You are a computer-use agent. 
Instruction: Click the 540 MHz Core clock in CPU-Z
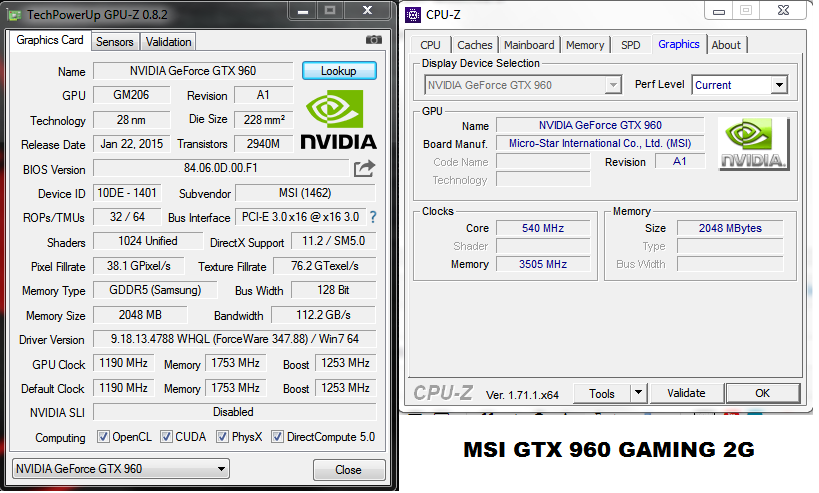point(543,228)
